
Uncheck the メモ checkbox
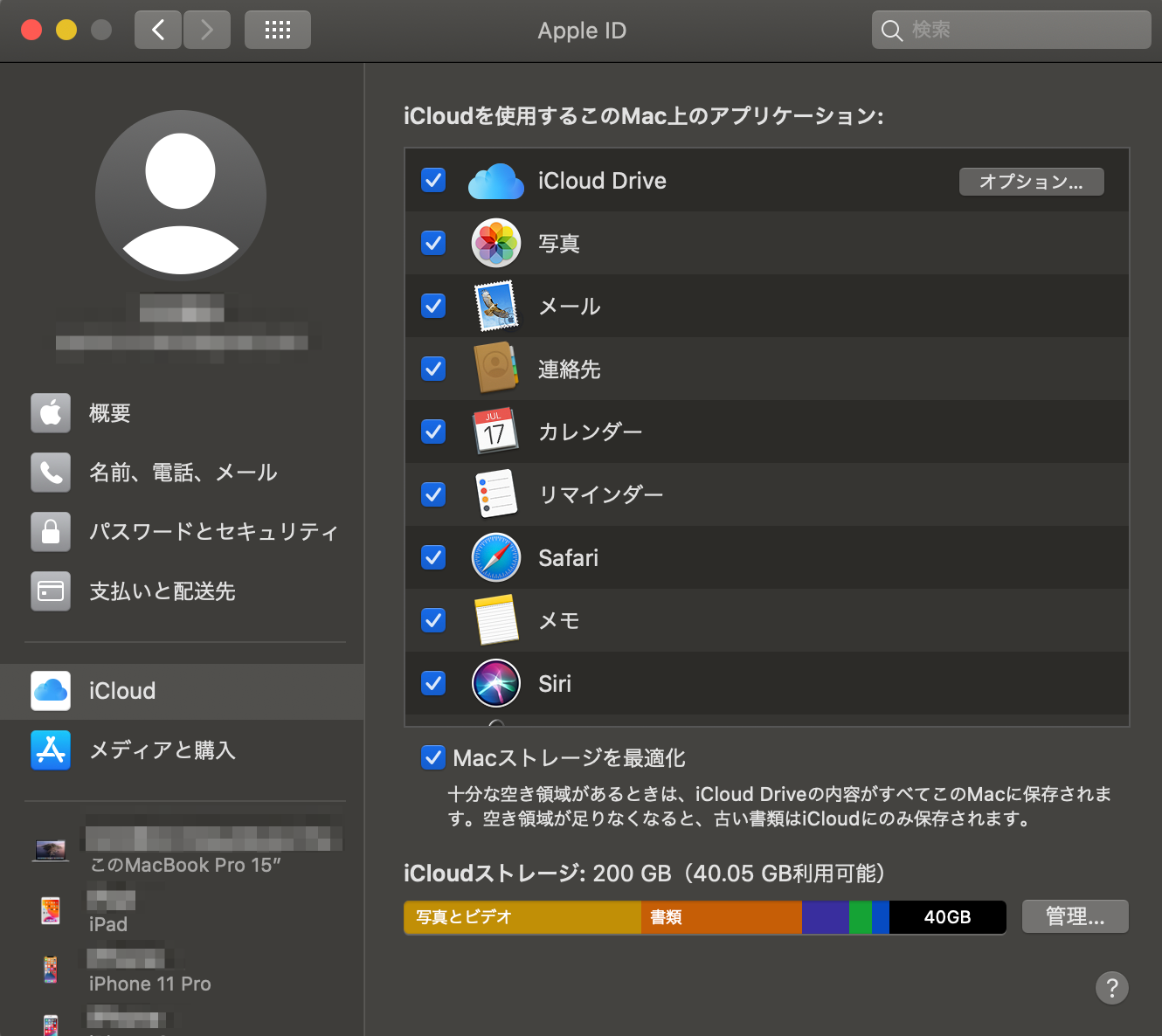click(x=433, y=620)
